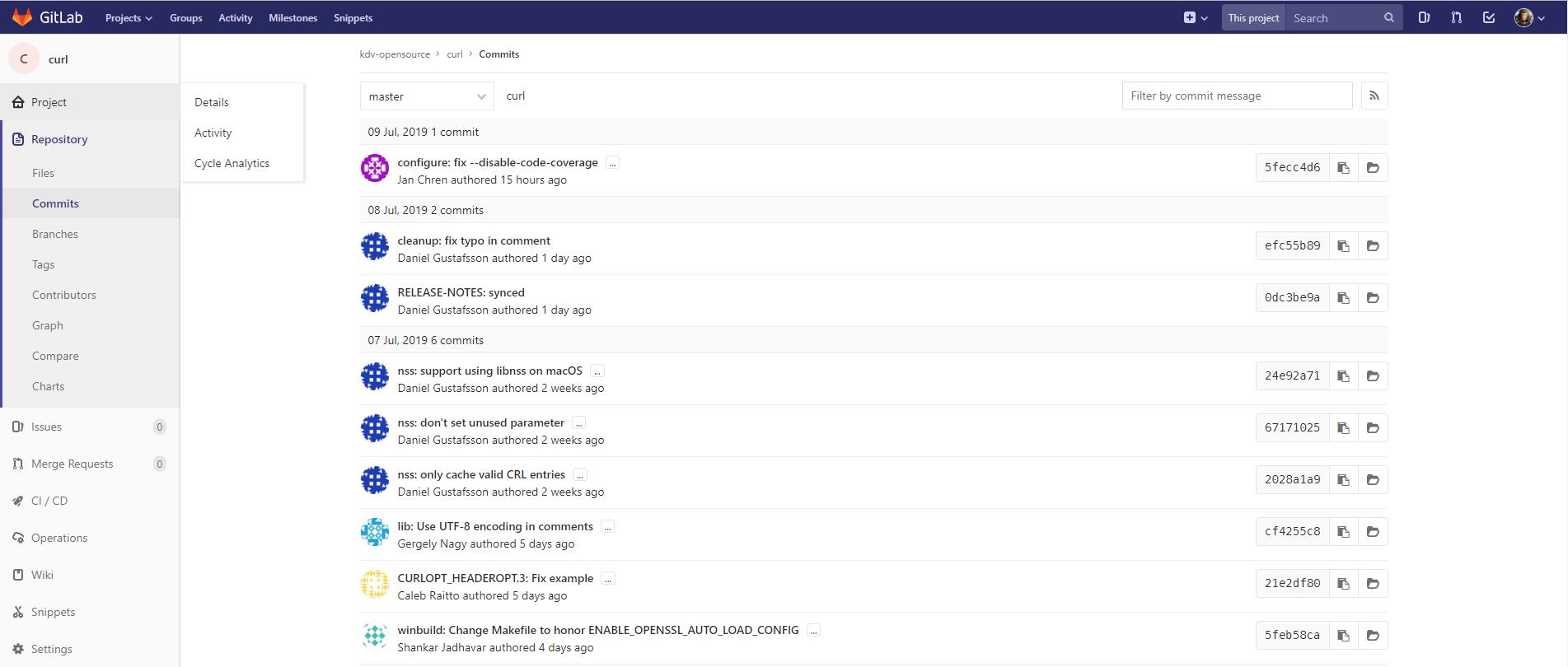Screen dimensions: 1568x667
Task: Click the commits RSS feed icon
Action: pyautogui.click(x=1374, y=96)
